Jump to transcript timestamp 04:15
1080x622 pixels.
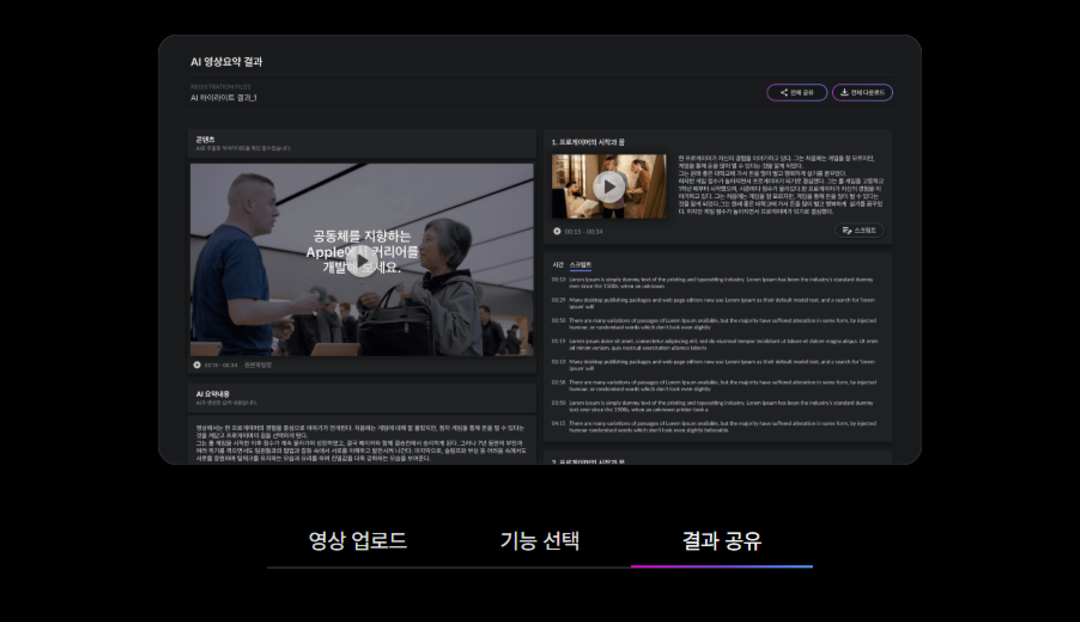click(x=559, y=424)
